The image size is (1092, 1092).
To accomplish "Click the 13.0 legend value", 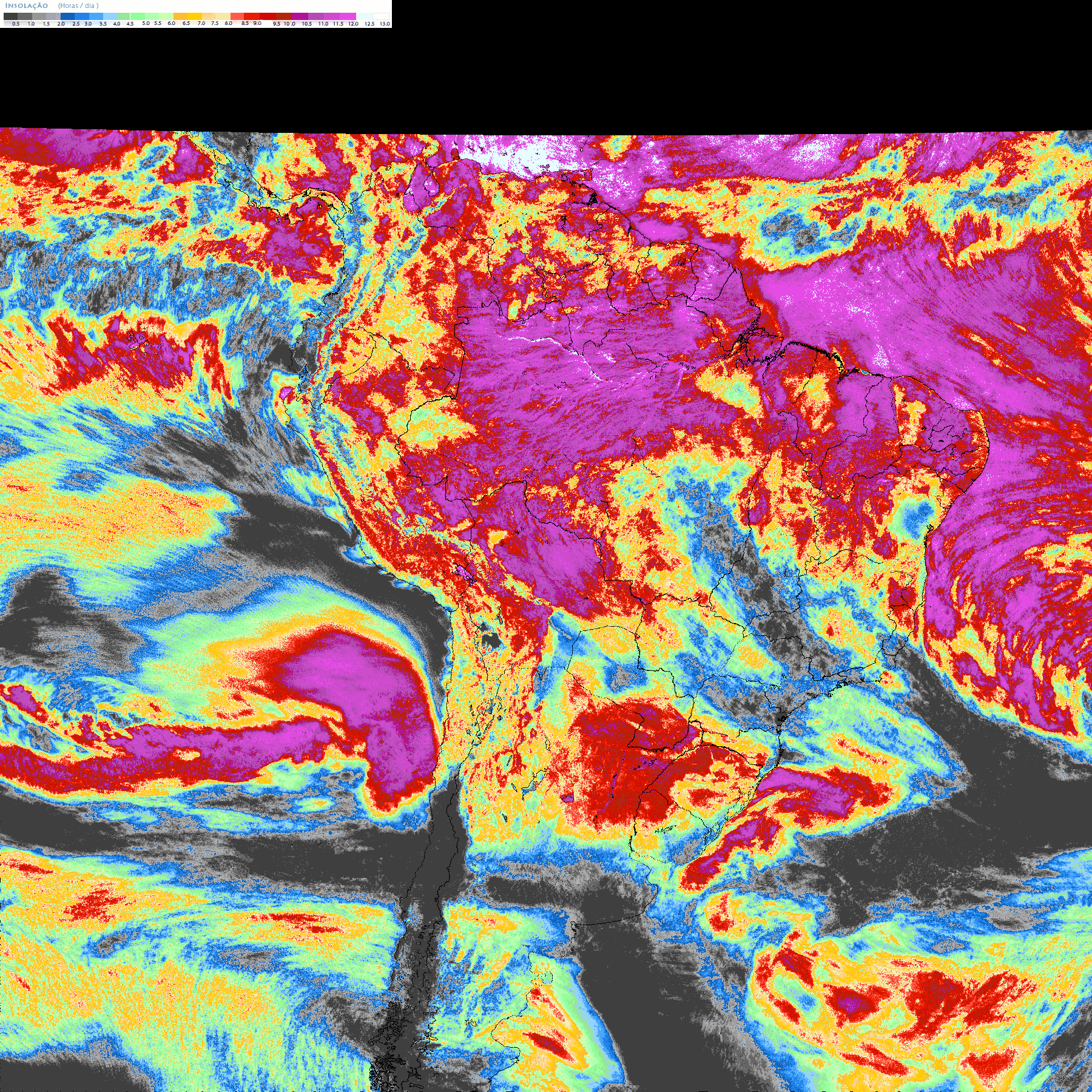I will (385, 24).
